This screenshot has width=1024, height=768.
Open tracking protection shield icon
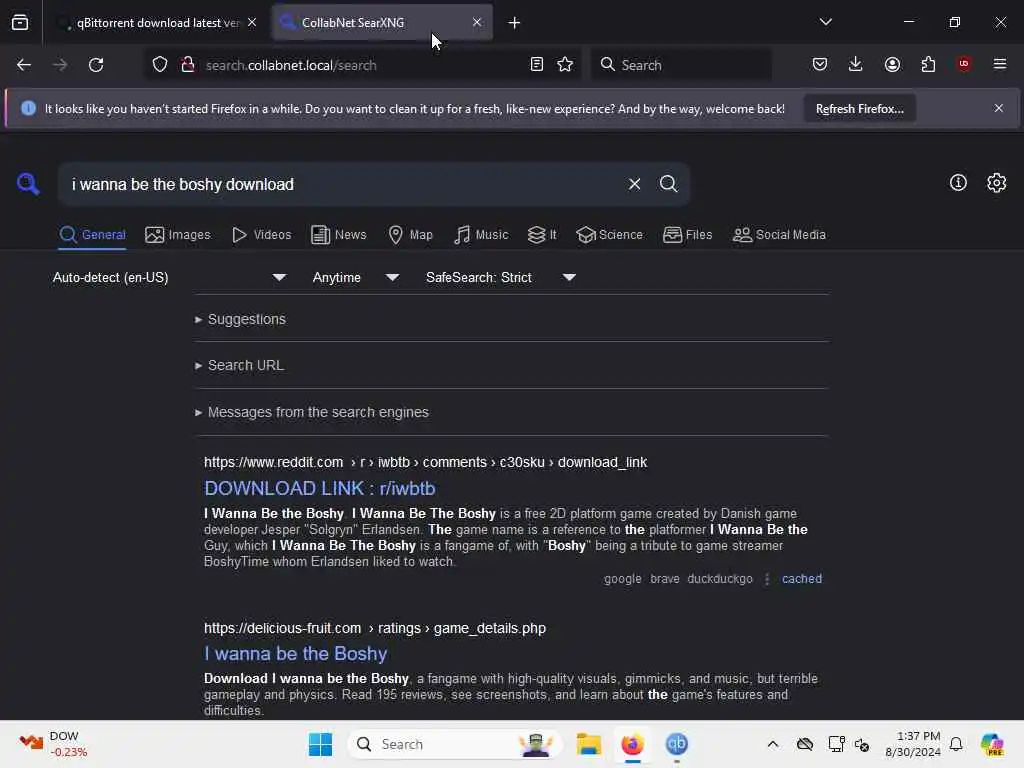coord(160,65)
